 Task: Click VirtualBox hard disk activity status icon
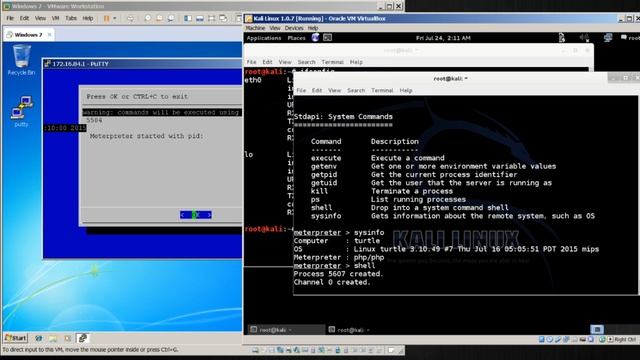pos(542,339)
